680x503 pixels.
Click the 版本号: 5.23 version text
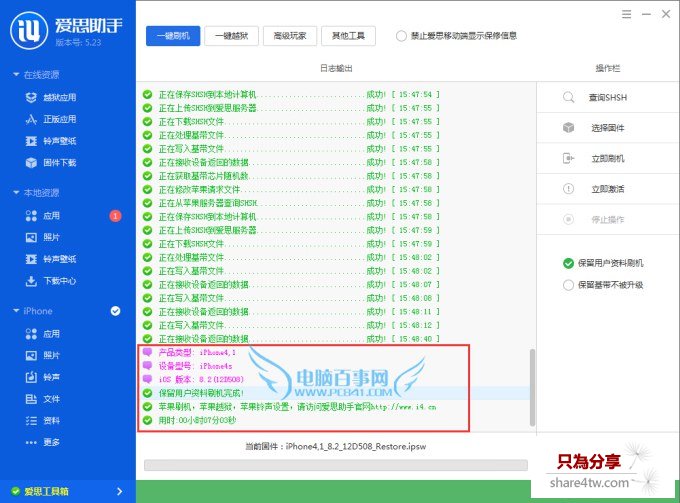point(78,42)
